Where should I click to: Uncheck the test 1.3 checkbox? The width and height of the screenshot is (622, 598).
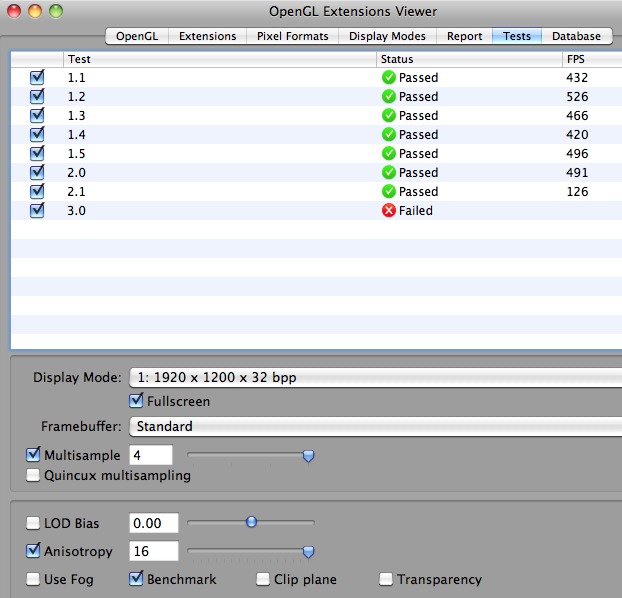pyautogui.click(x=37, y=115)
